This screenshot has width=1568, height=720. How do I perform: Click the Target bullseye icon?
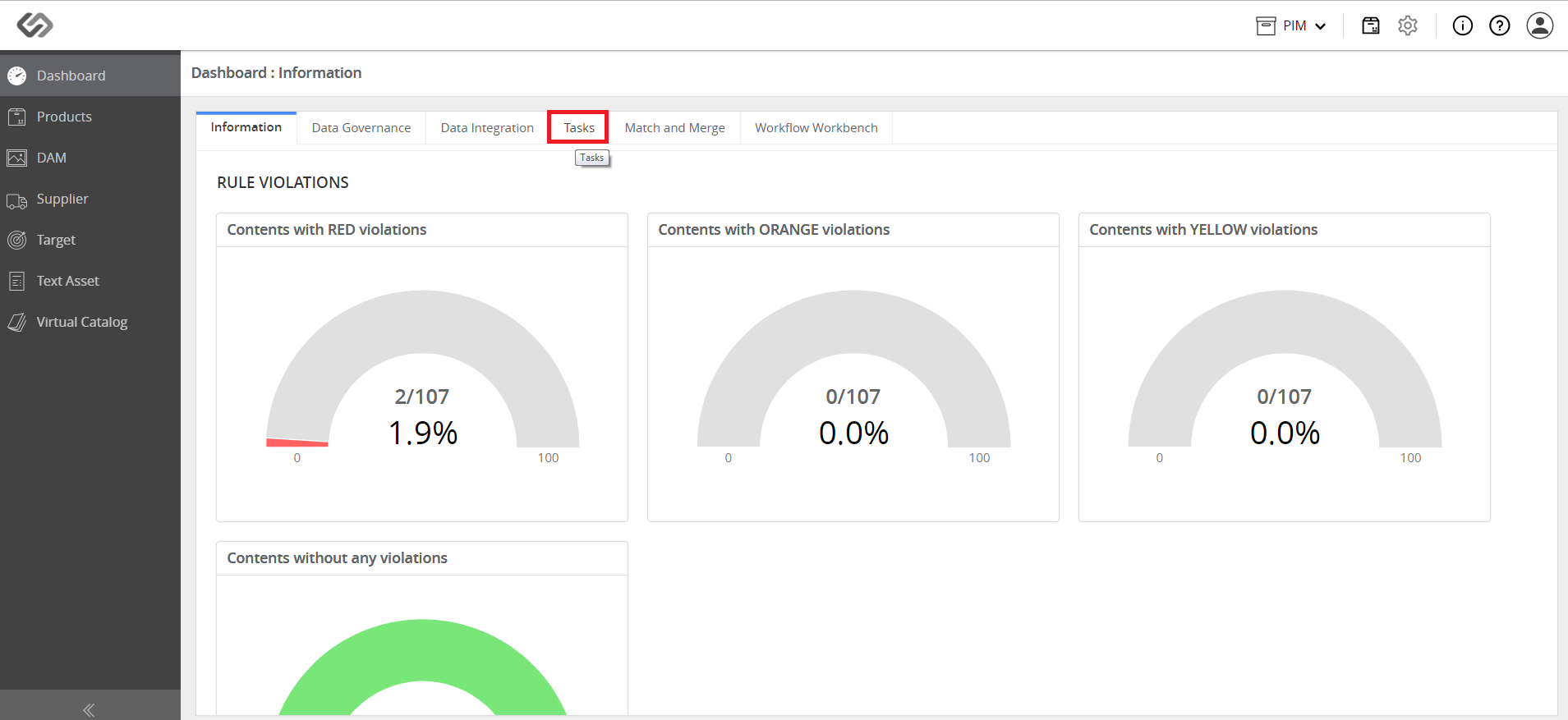tap(16, 240)
